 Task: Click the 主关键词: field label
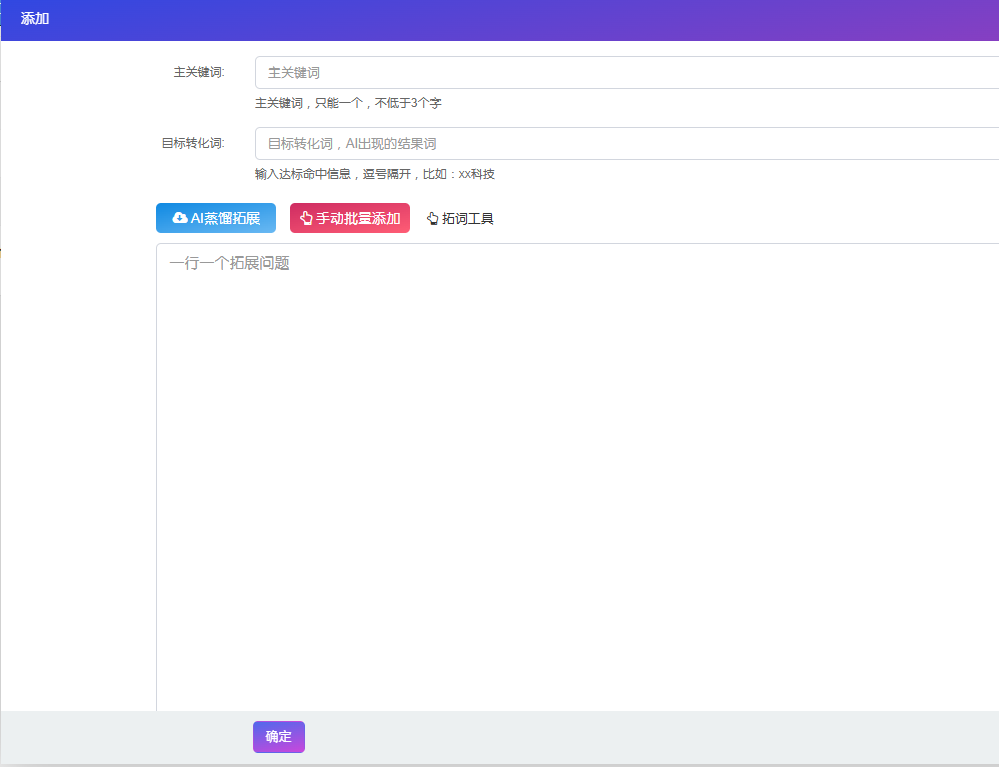[199, 72]
